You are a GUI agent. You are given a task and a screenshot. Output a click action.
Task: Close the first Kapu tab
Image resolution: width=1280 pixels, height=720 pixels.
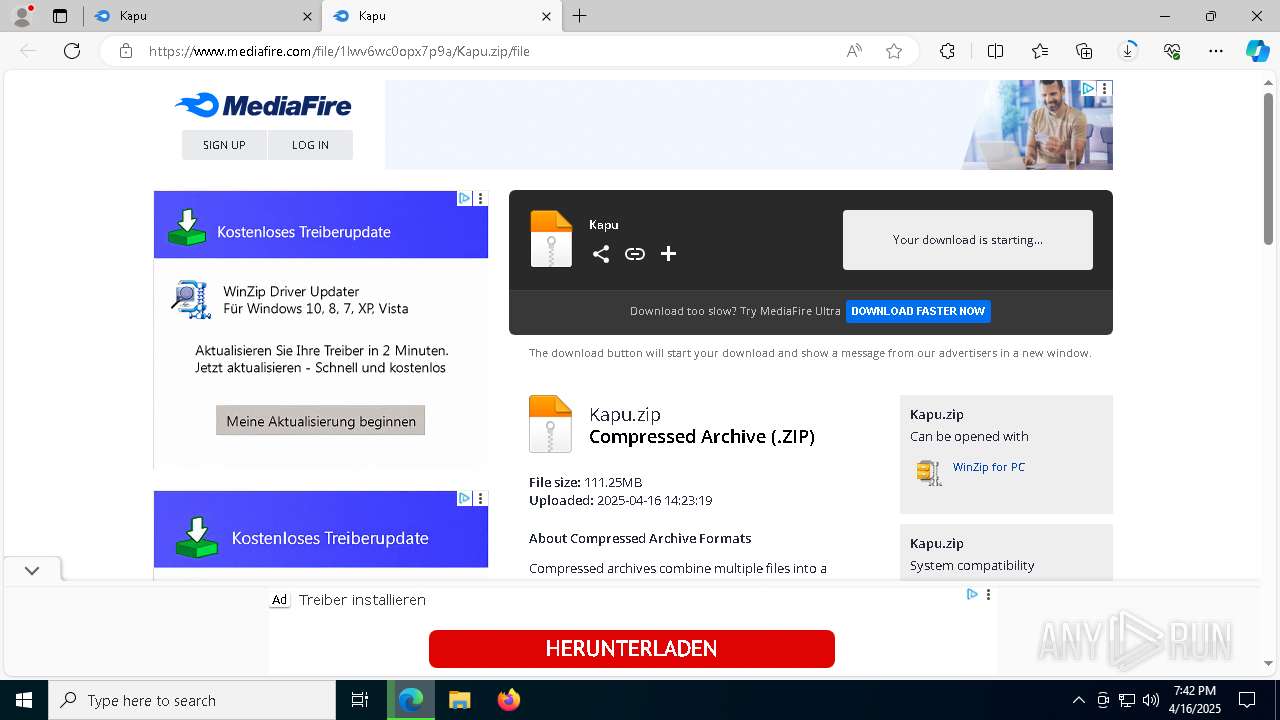coord(307,16)
